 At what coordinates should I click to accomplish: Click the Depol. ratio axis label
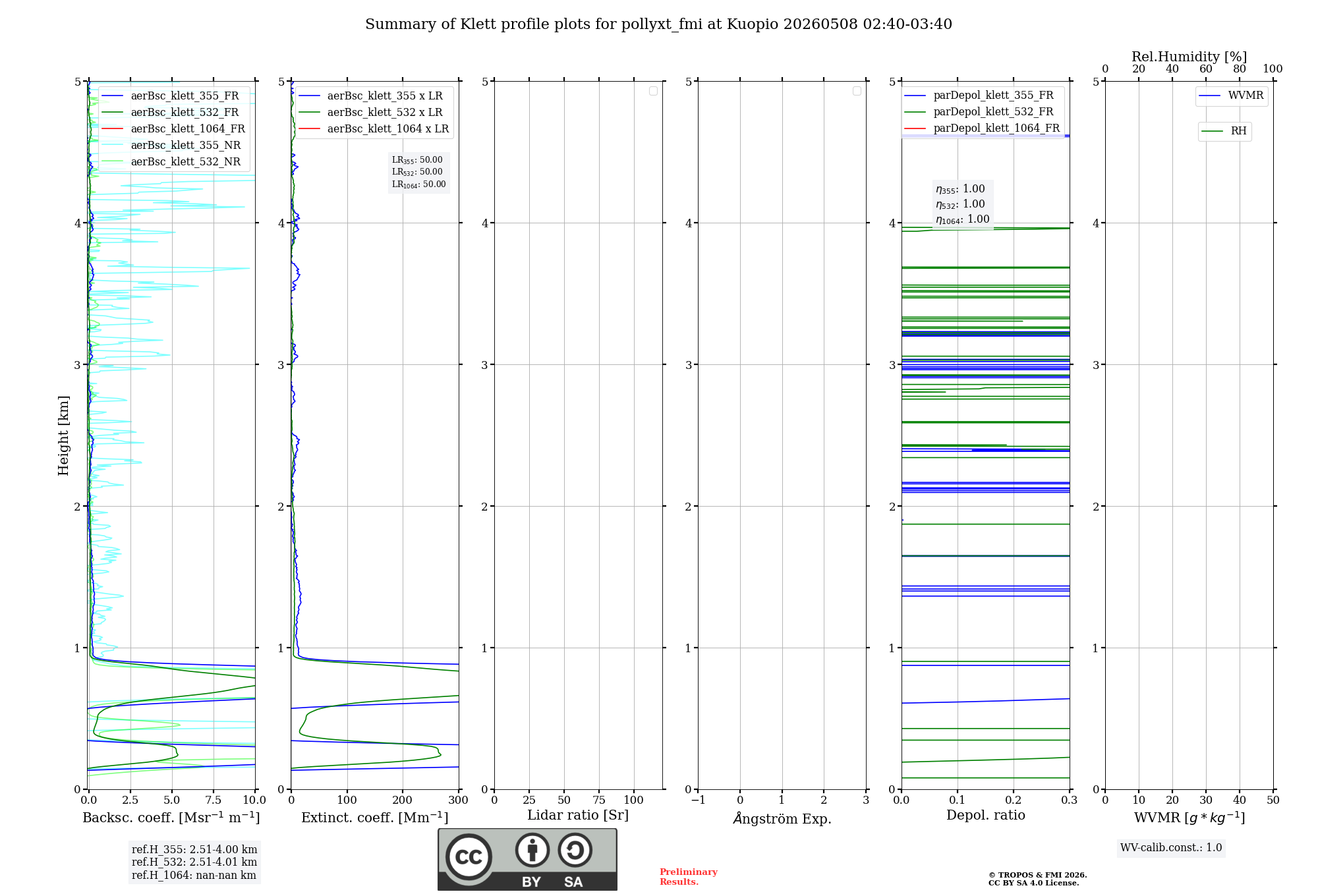click(x=986, y=816)
